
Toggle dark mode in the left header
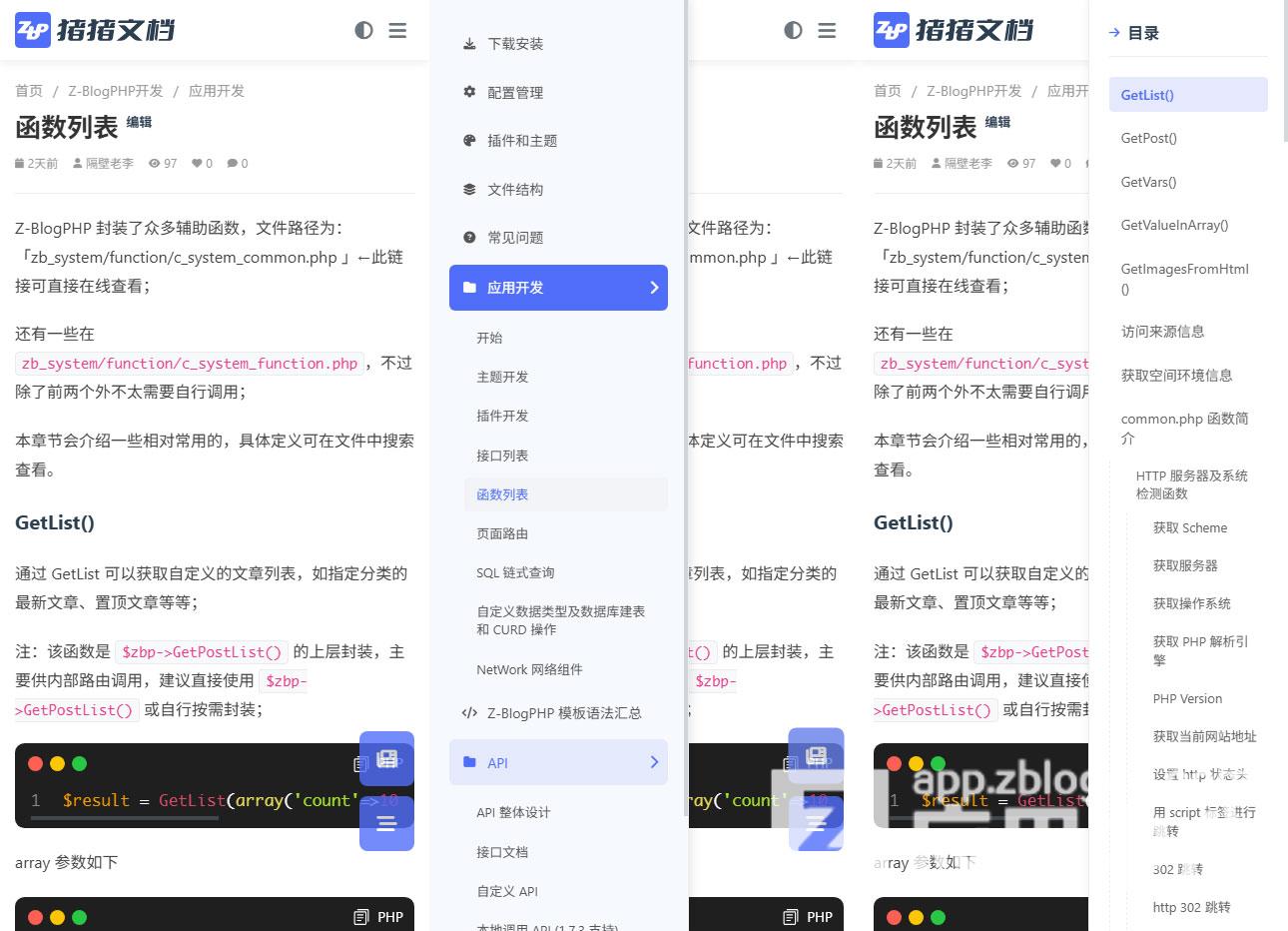tap(363, 31)
